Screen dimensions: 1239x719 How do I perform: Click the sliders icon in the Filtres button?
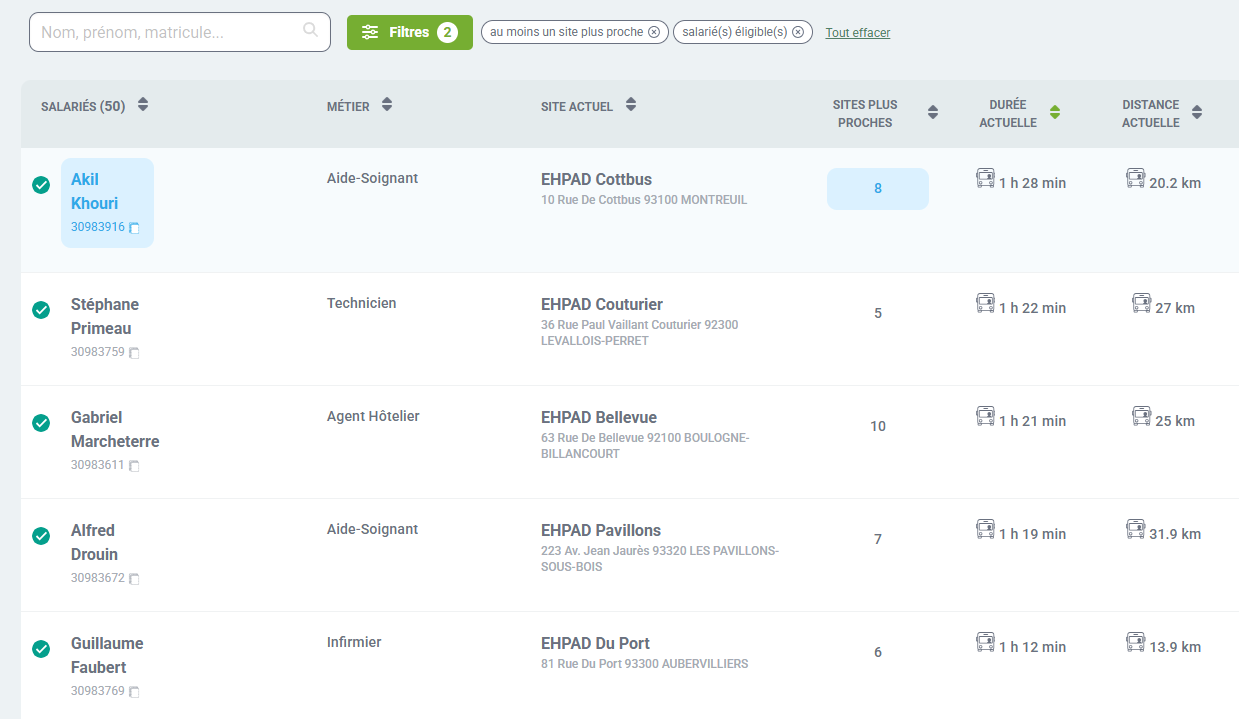370,32
